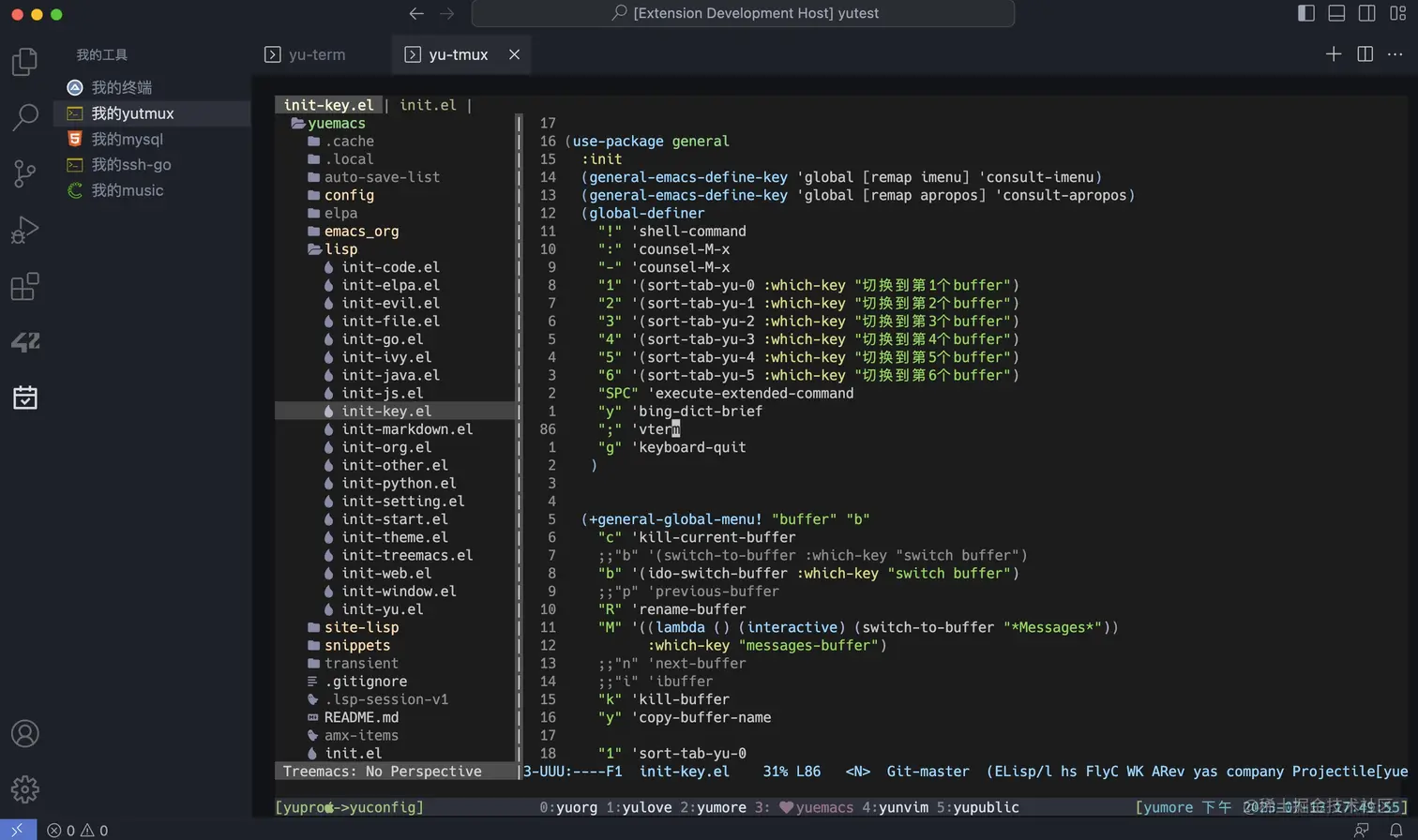Open the Manage settings gear

[x=23, y=790]
